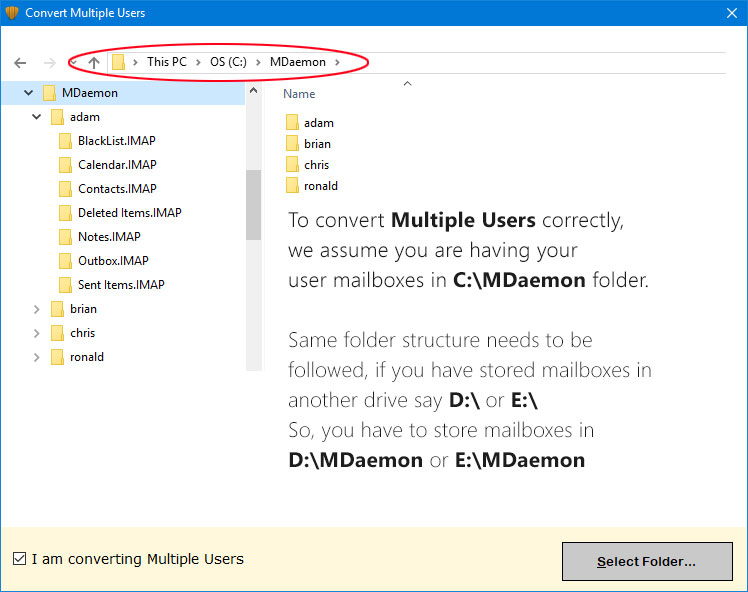This screenshot has height=592, width=748.
Task: Click the forward navigation arrow
Action: tap(50, 62)
